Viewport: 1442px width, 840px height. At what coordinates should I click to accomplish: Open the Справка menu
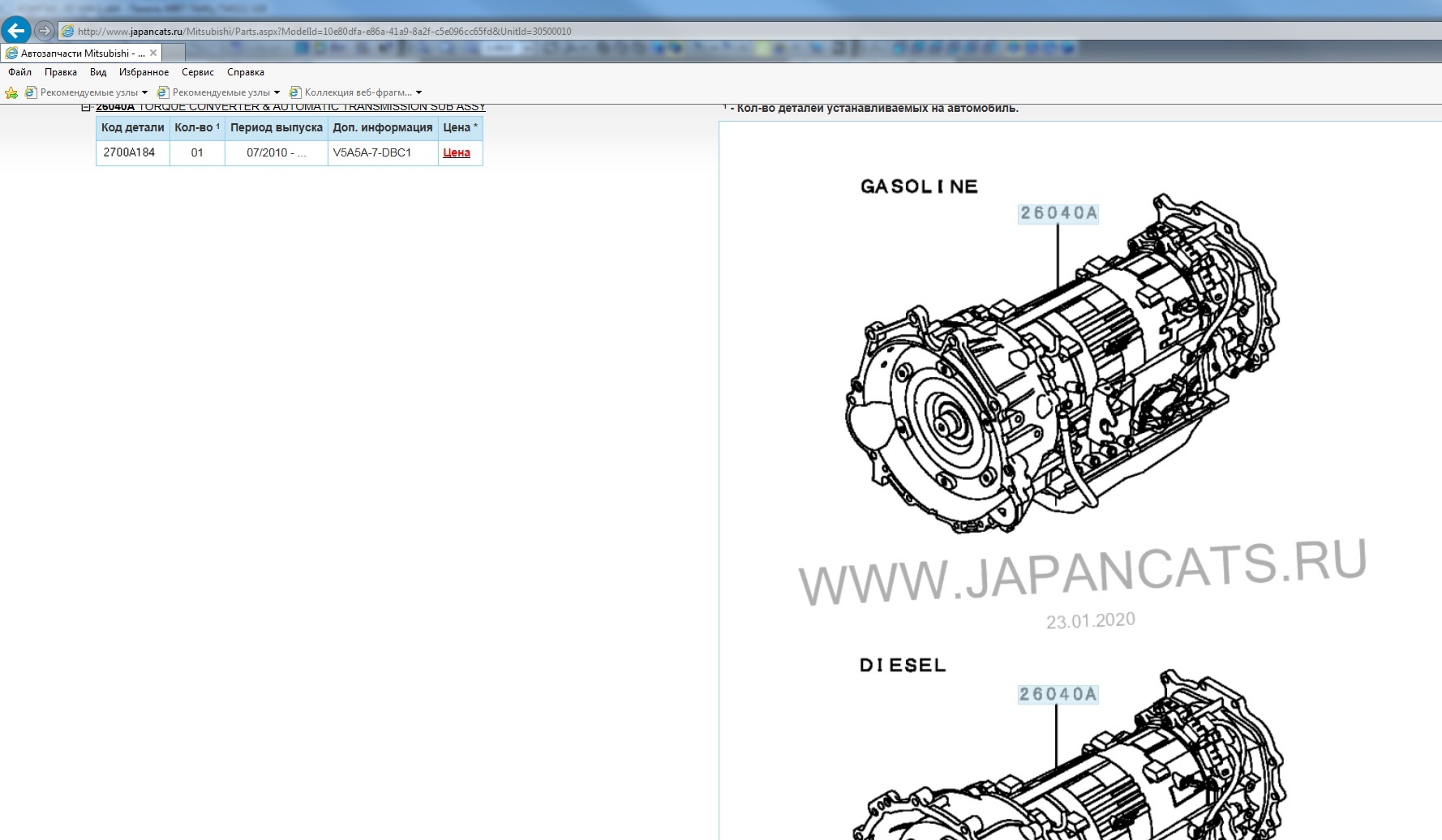pyautogui.click(x=246, y=72)
